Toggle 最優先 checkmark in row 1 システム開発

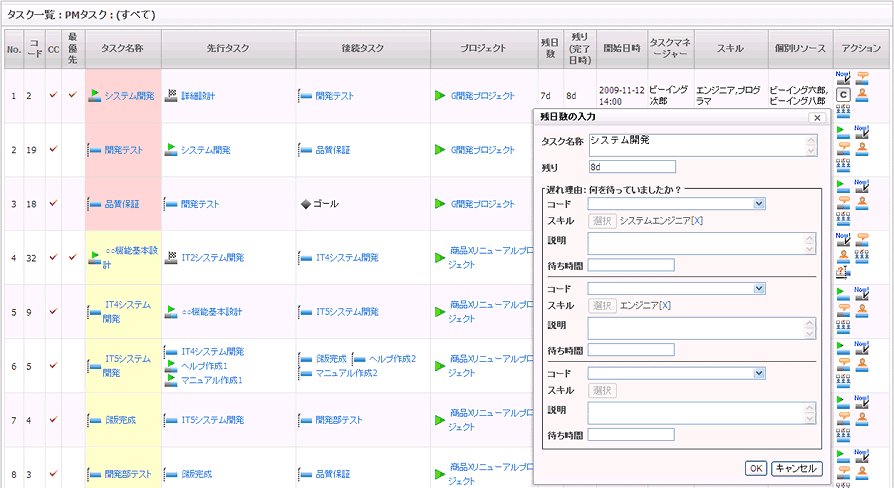click(72, 95)
